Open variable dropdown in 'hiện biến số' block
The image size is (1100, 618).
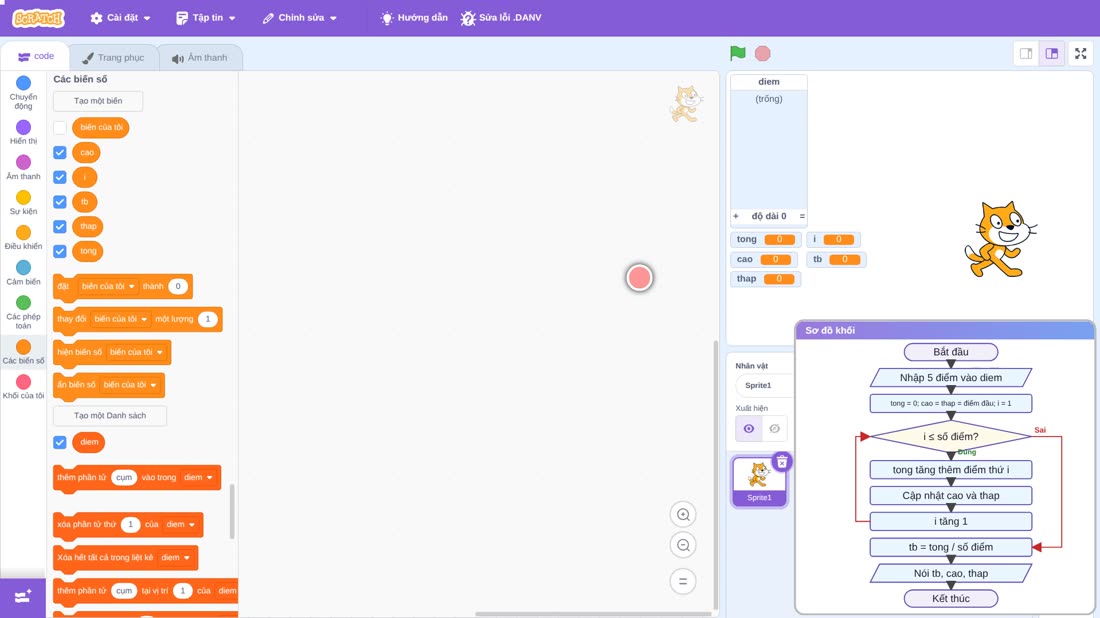136,352
